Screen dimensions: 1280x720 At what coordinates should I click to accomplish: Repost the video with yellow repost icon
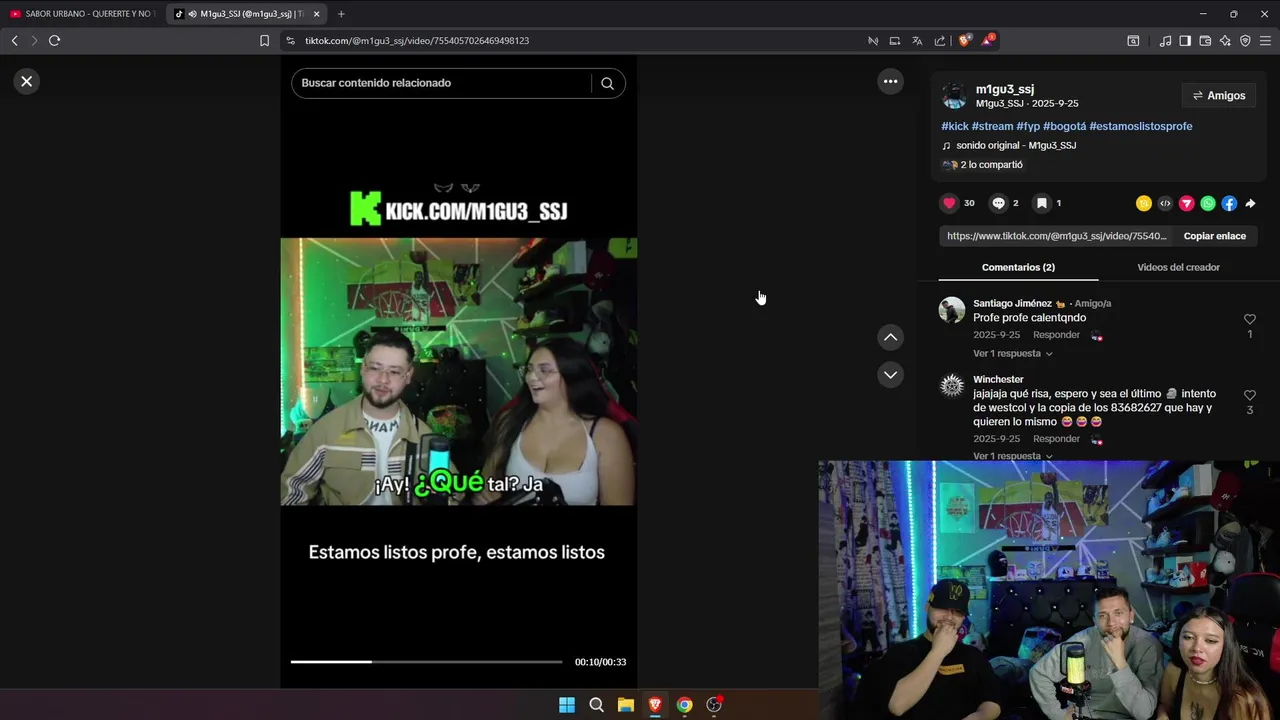pyautogui.click(x=1144, y=203)
